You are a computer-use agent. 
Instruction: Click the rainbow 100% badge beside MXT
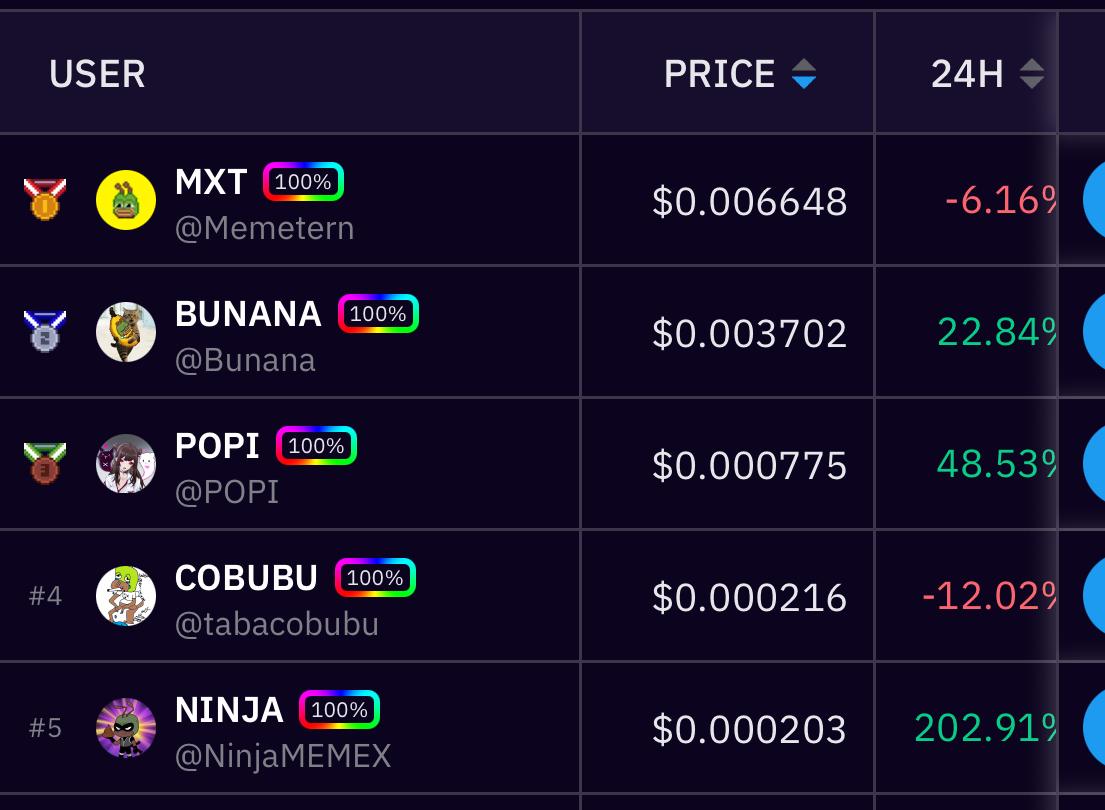tap(303, 182)
